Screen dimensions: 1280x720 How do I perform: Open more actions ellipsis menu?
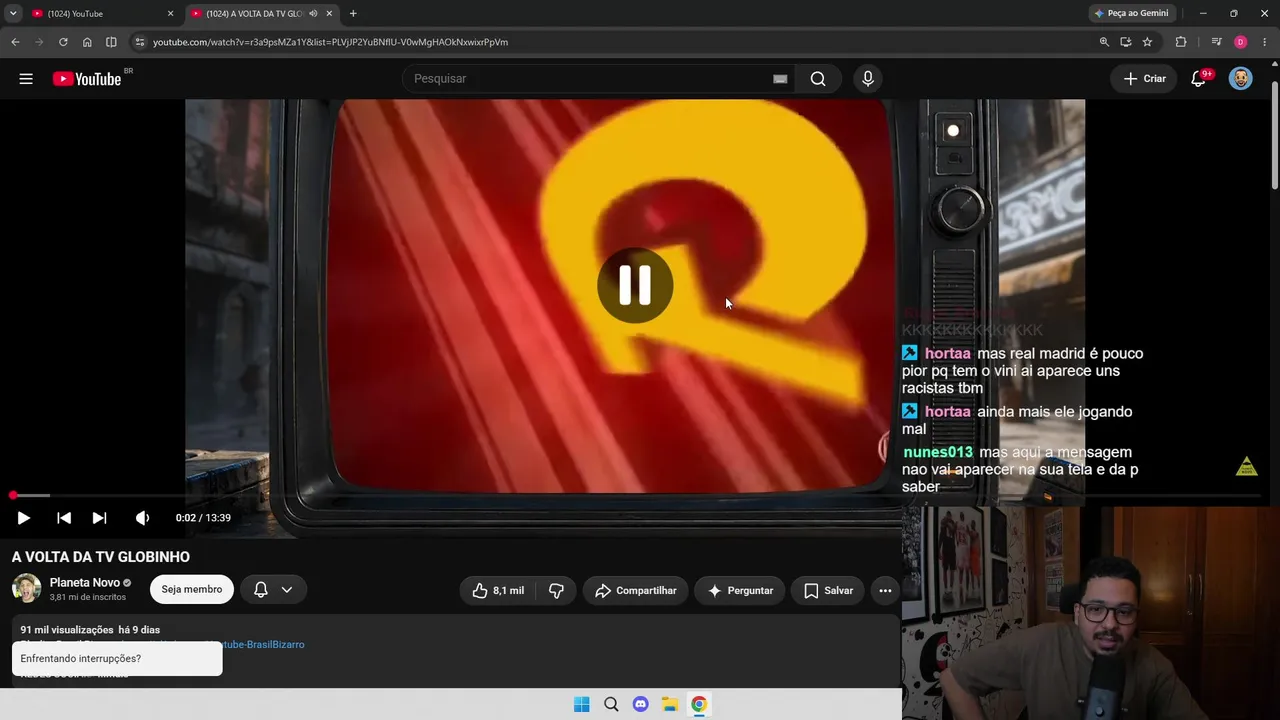tap(885, 591)
